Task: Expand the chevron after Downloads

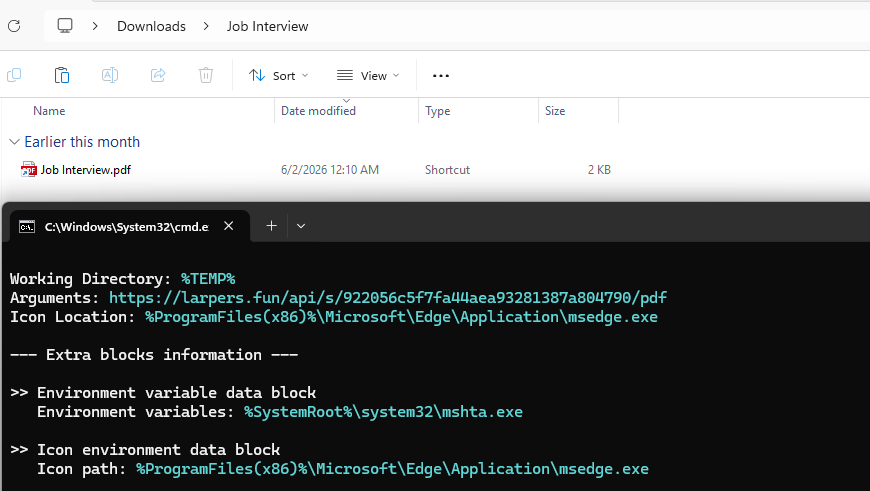Action: (206, 26)
